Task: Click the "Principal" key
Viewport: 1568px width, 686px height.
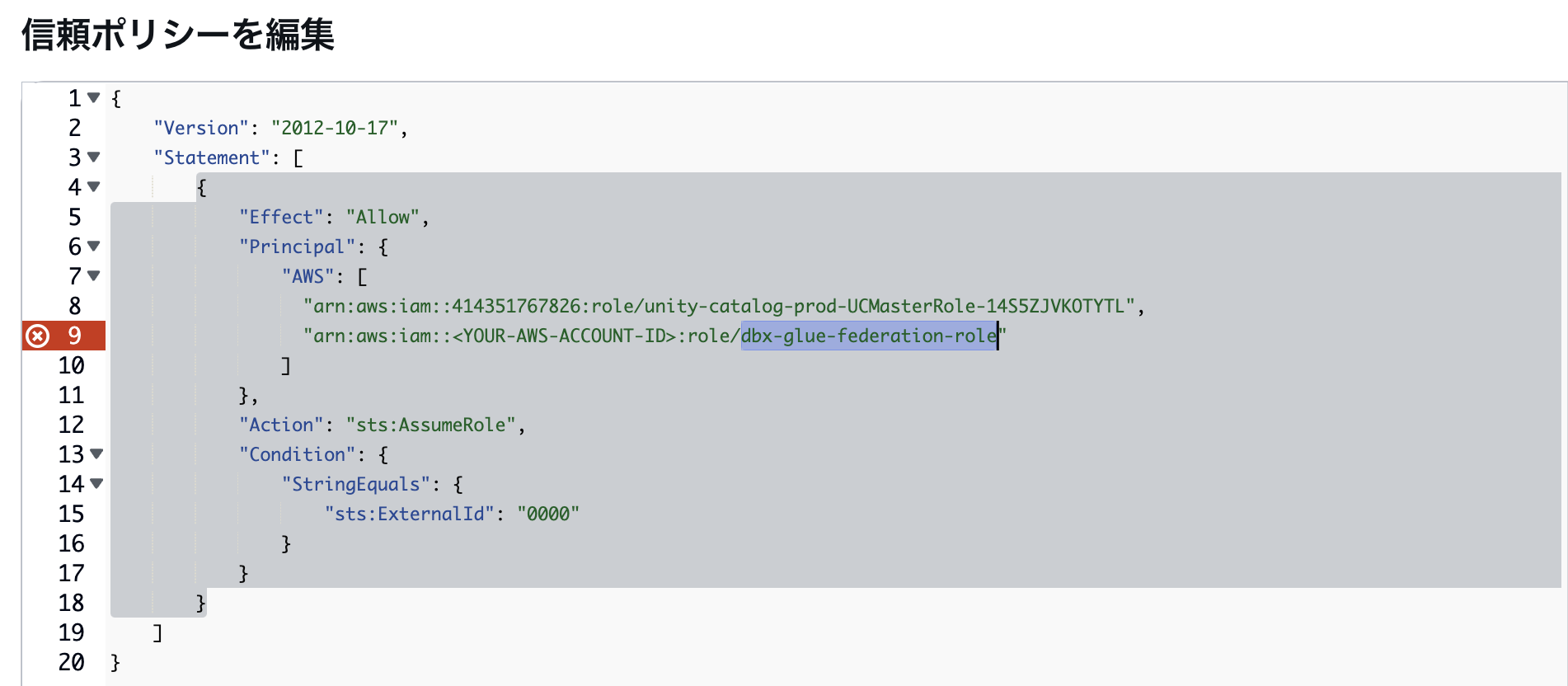Action: pos(298,247)
